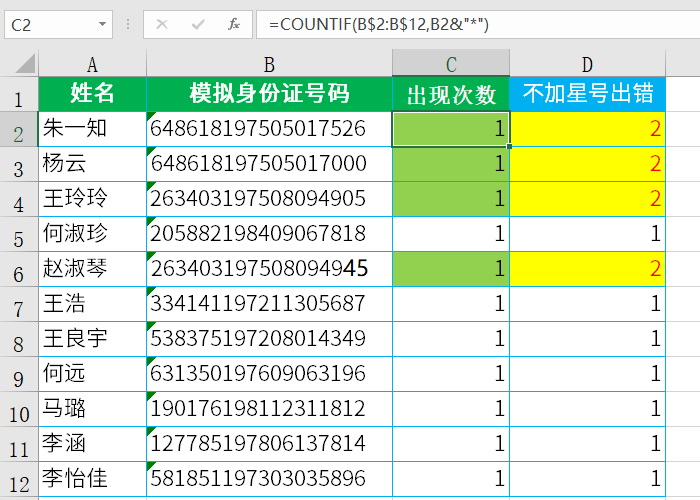
Task: Select the cell containing 赵淑琴
Action: pyautogui.click(x=92, y=269)
